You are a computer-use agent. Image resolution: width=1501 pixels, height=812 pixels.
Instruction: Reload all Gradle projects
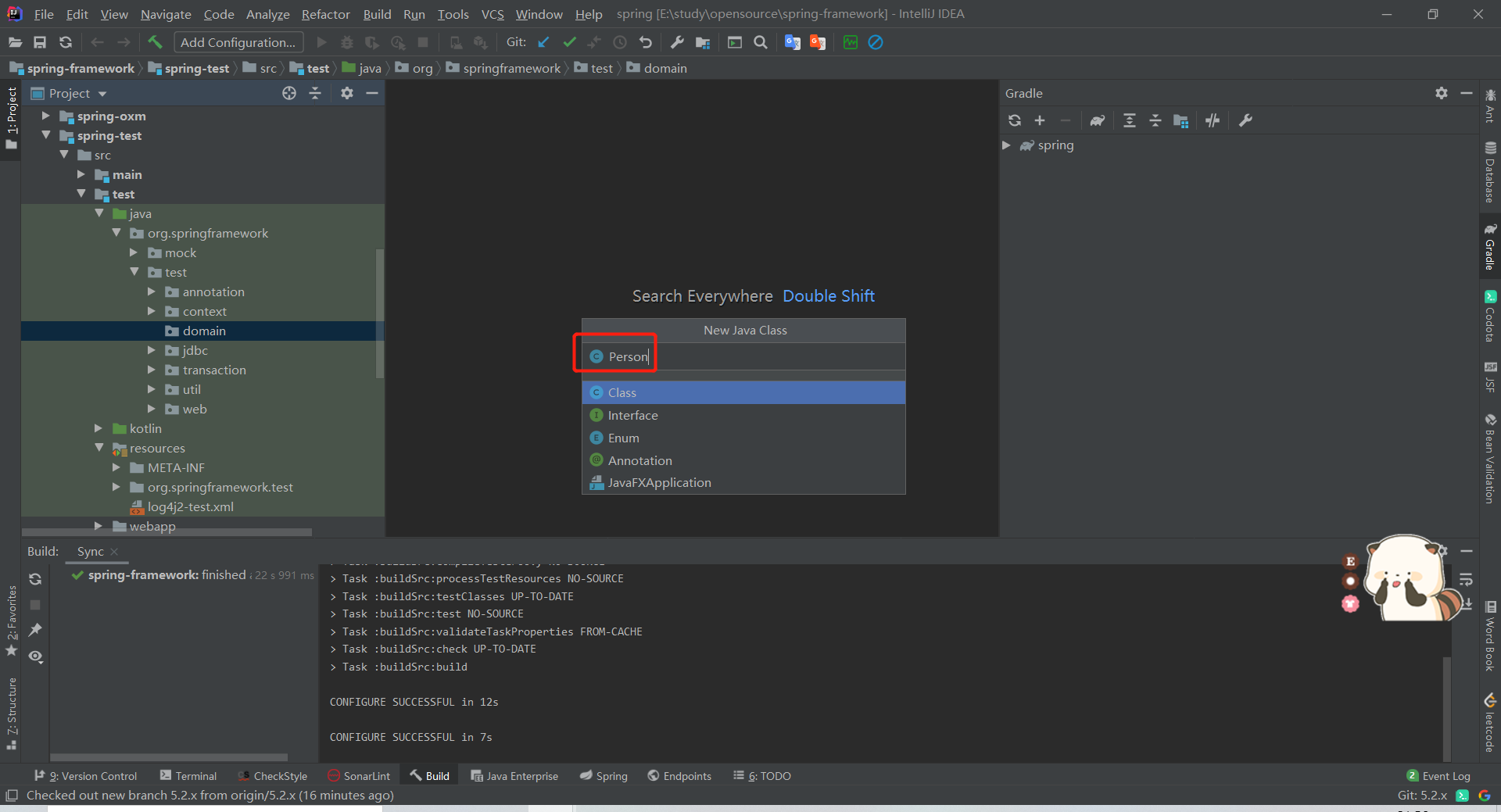tap(1015, 120)
